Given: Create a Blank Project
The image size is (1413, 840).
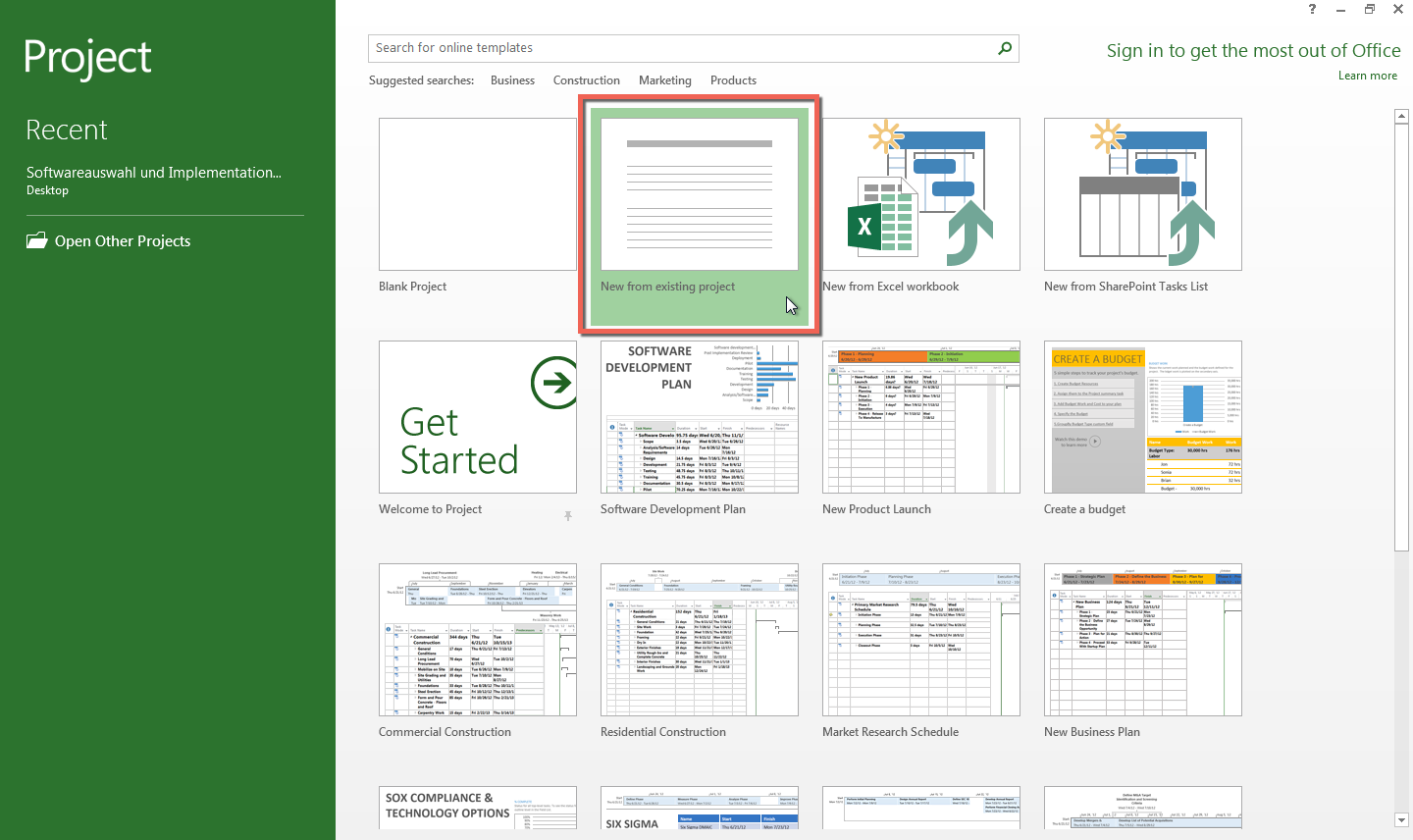Looking at the screenshot, I should click(477, 193).
